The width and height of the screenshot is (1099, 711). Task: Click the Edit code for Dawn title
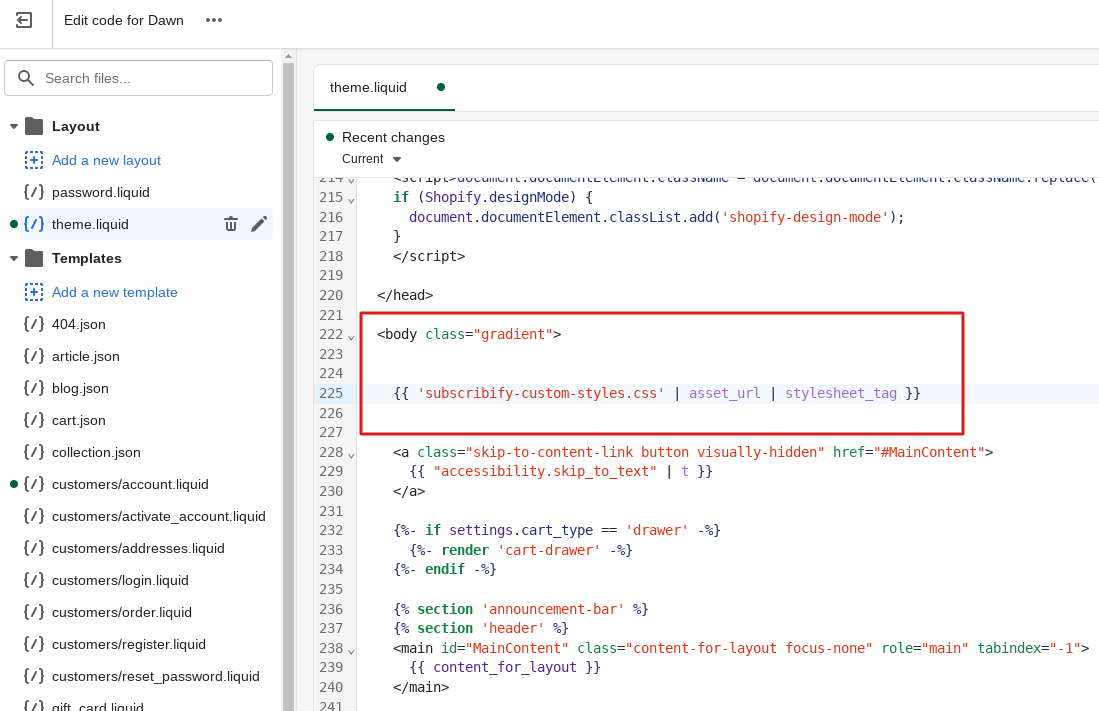pos(124,20)
